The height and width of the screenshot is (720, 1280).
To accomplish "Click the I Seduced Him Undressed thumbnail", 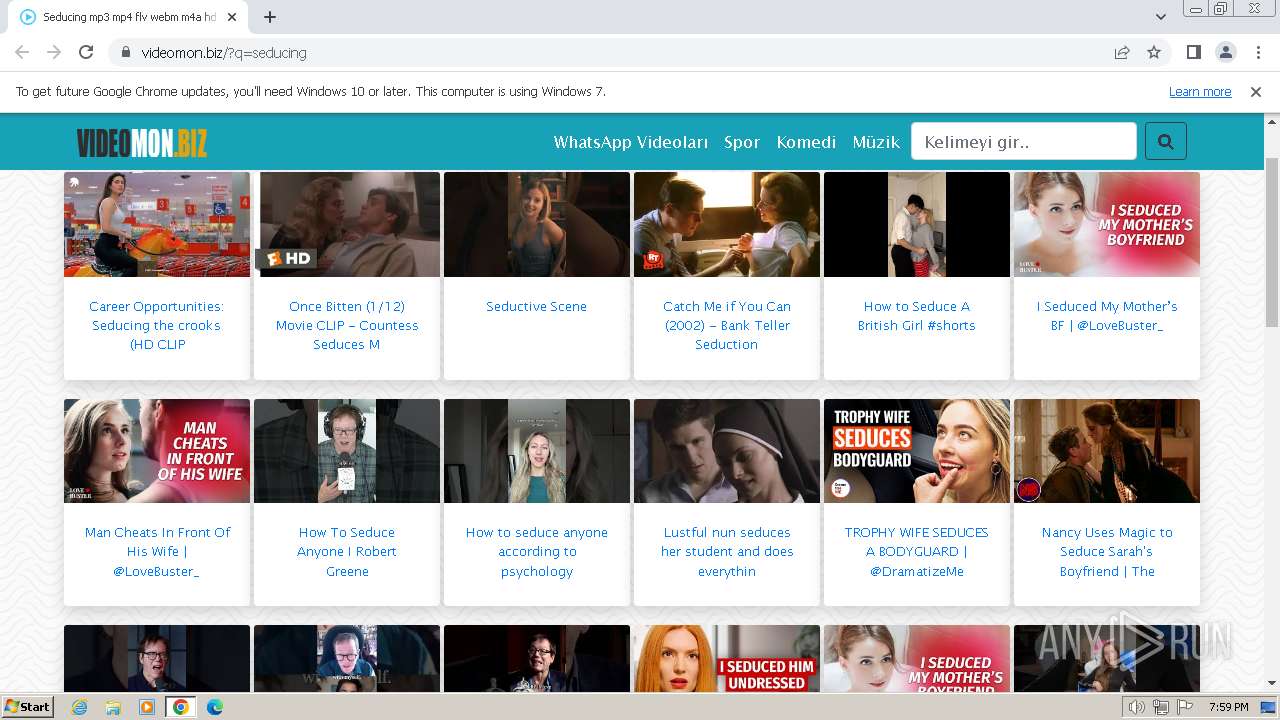I will 727,658.
